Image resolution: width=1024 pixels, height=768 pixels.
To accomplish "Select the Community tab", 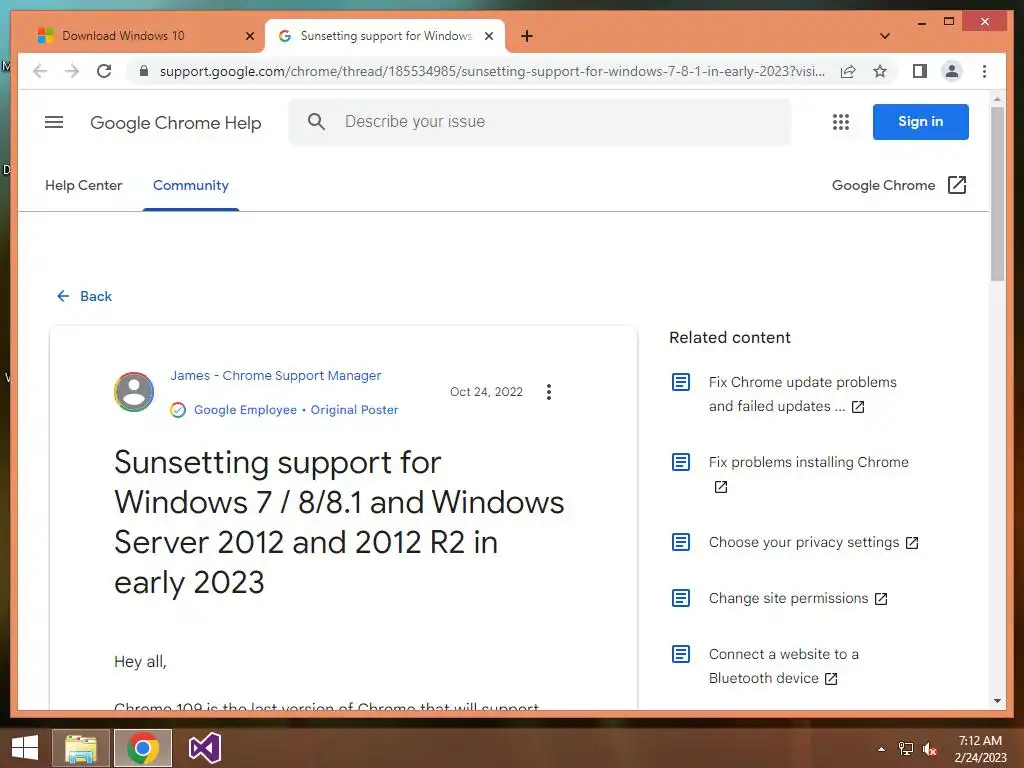I will (x=191, y=185).
